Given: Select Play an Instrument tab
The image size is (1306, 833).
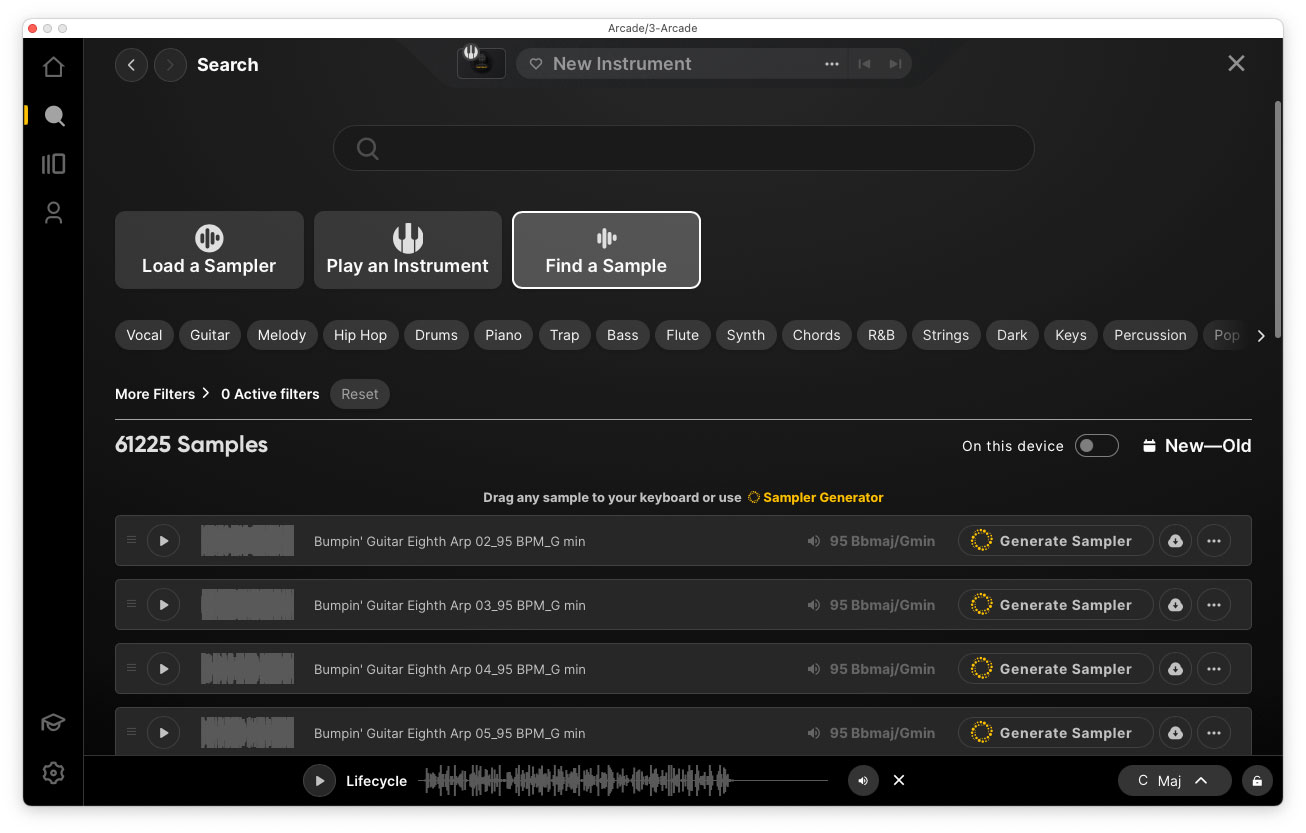Looking at the screenshot, I should 408,250.
